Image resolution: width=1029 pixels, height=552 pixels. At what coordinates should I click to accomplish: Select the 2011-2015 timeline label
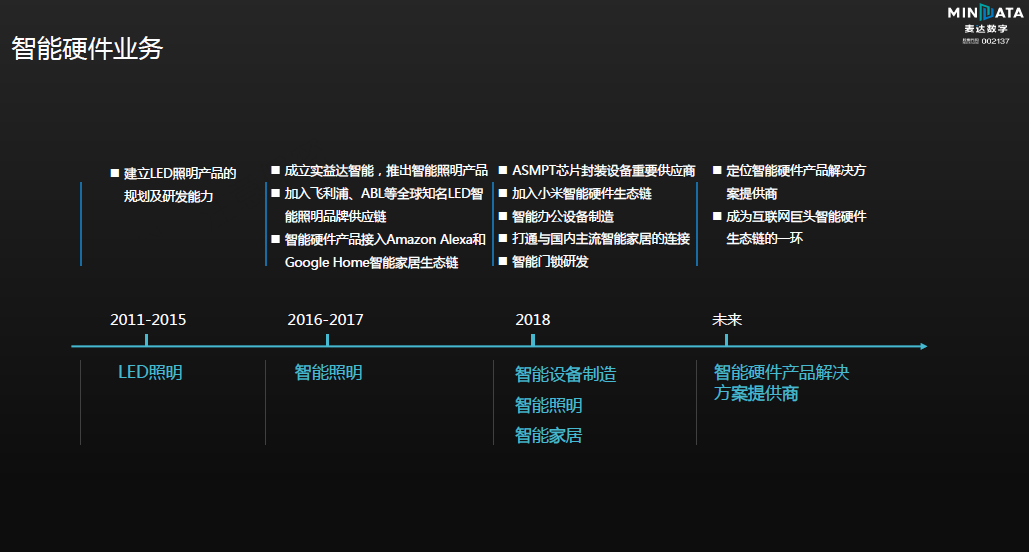click(148, 320)
